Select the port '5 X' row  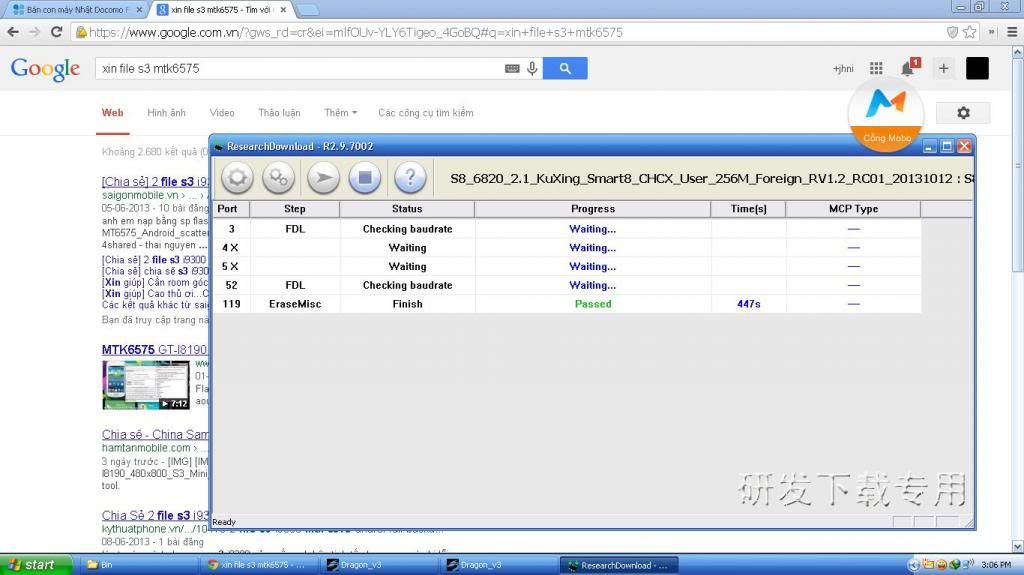[568, 267]
